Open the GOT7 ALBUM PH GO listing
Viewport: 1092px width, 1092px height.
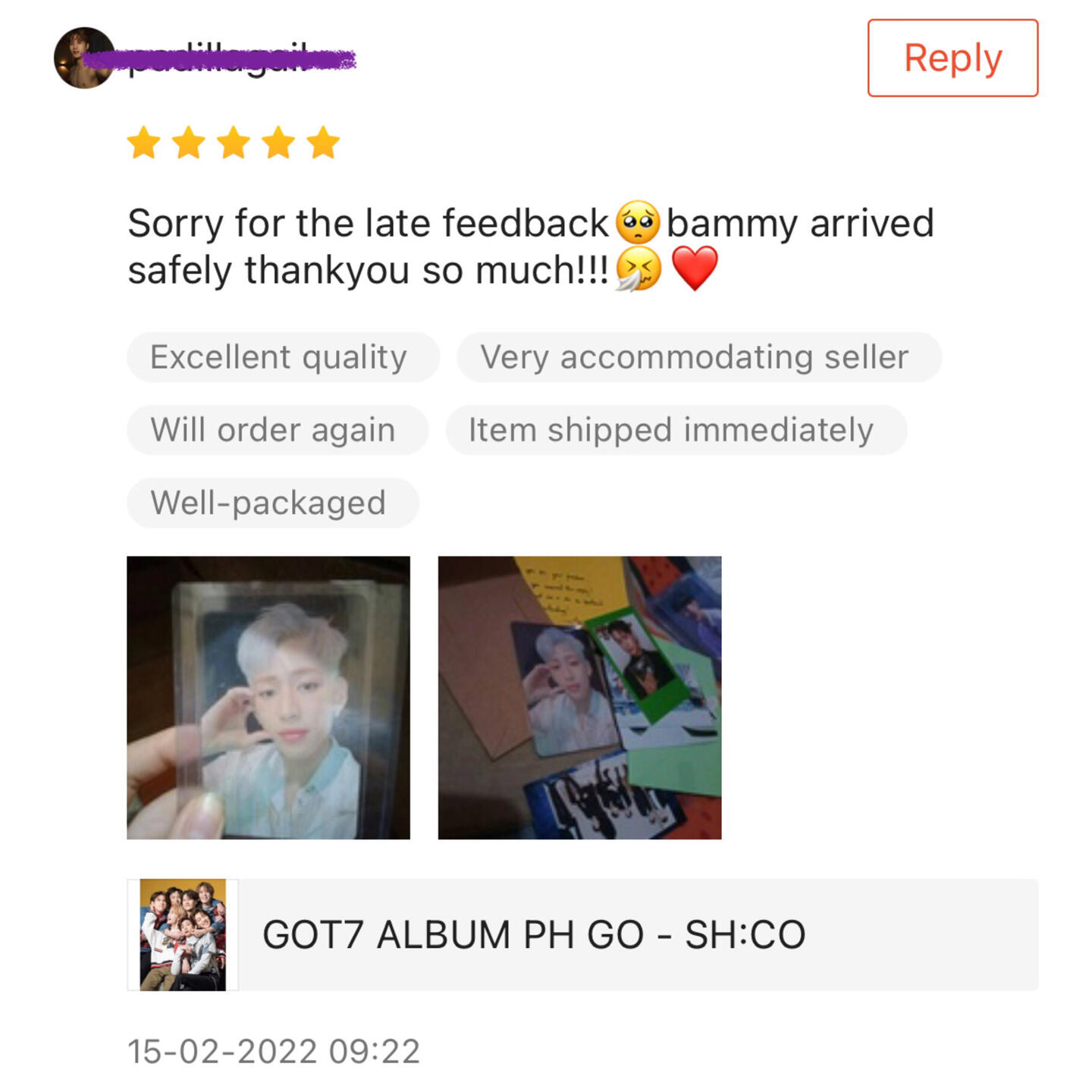click(x=582, y=934)
